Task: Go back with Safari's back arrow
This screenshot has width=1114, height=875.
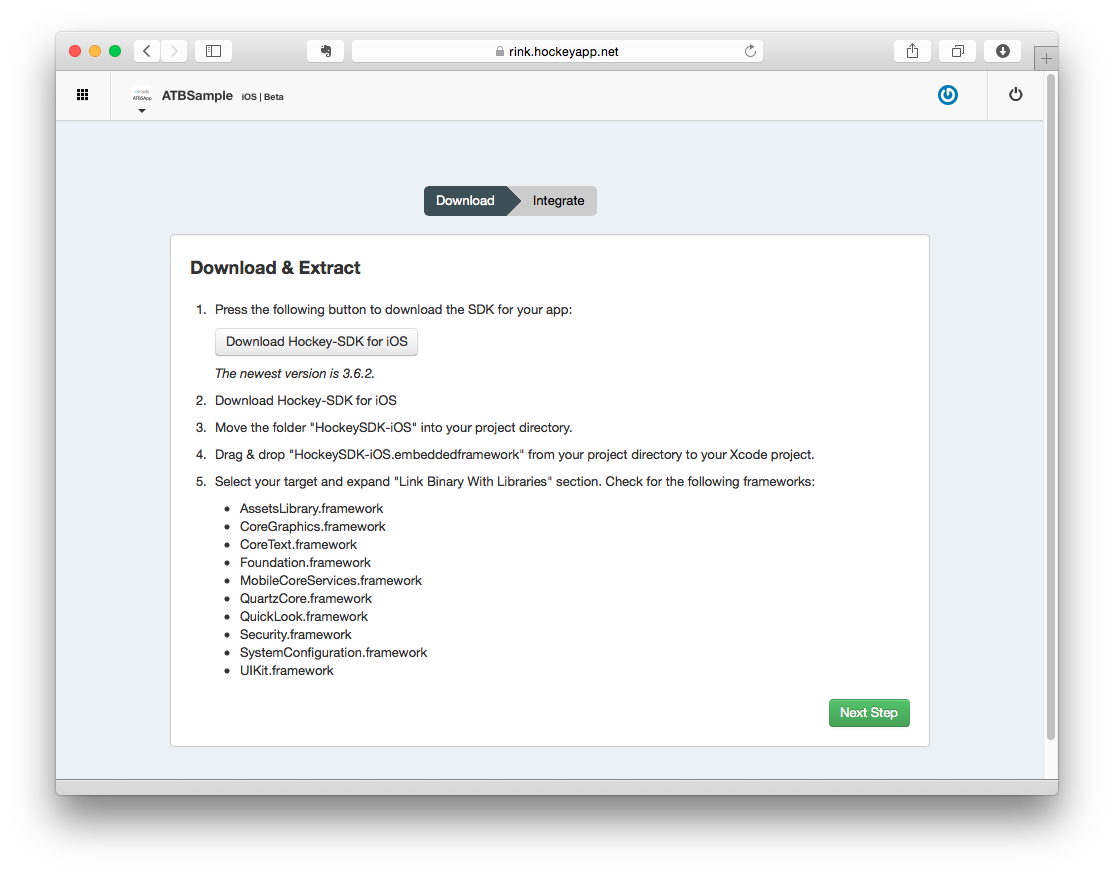Action: click(147, 51)
